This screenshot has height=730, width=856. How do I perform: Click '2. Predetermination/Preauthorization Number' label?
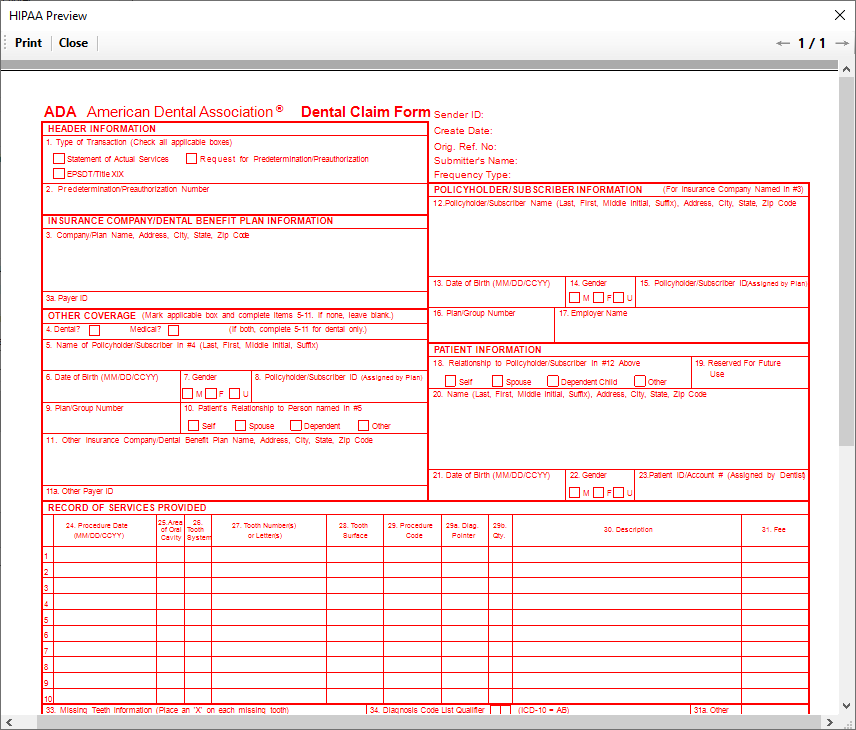coord(127,189)
